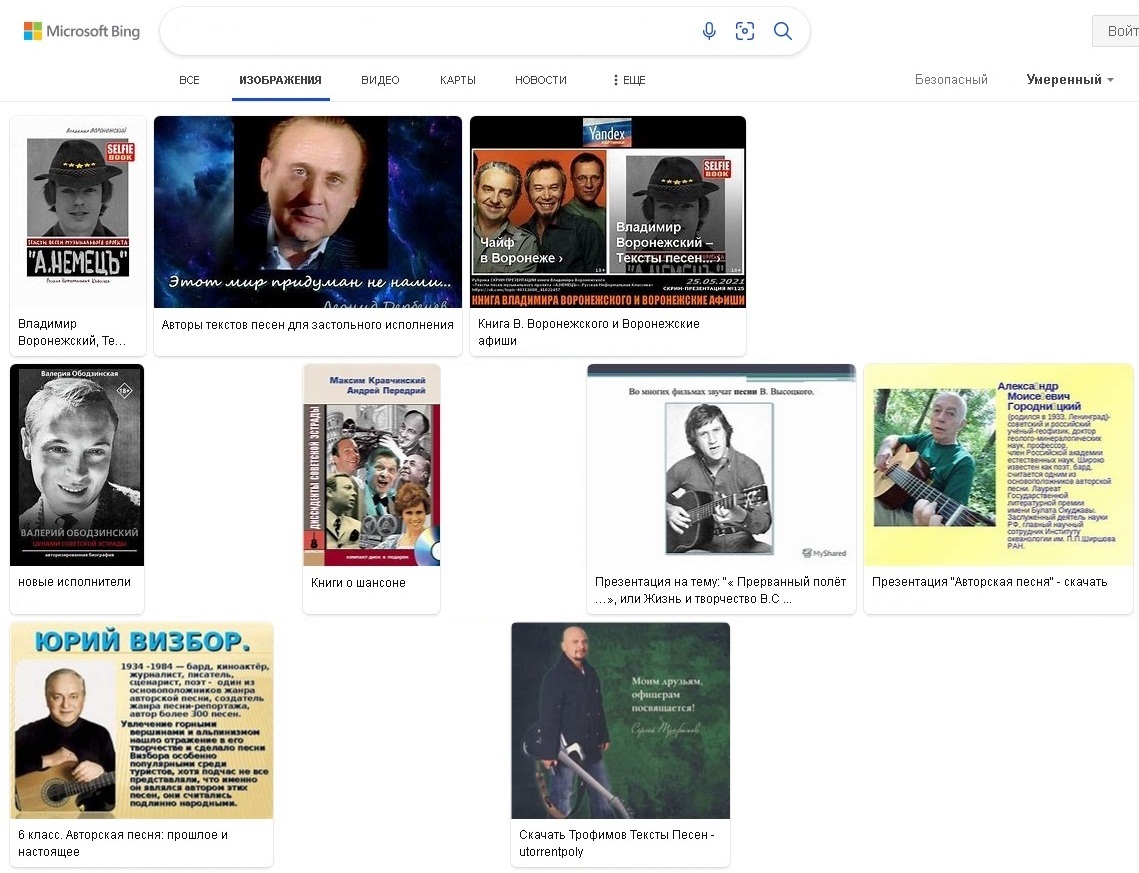
Task: Click the Microsoft Bing logo
Action: point(82,31)
